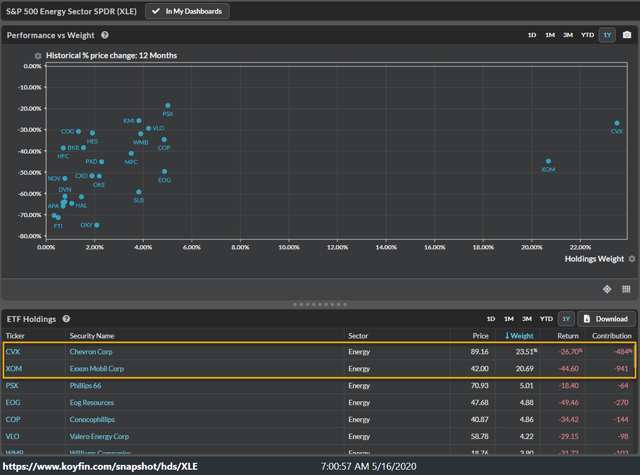
Task: Switch to grid table view icon
Action: (626, 289)
